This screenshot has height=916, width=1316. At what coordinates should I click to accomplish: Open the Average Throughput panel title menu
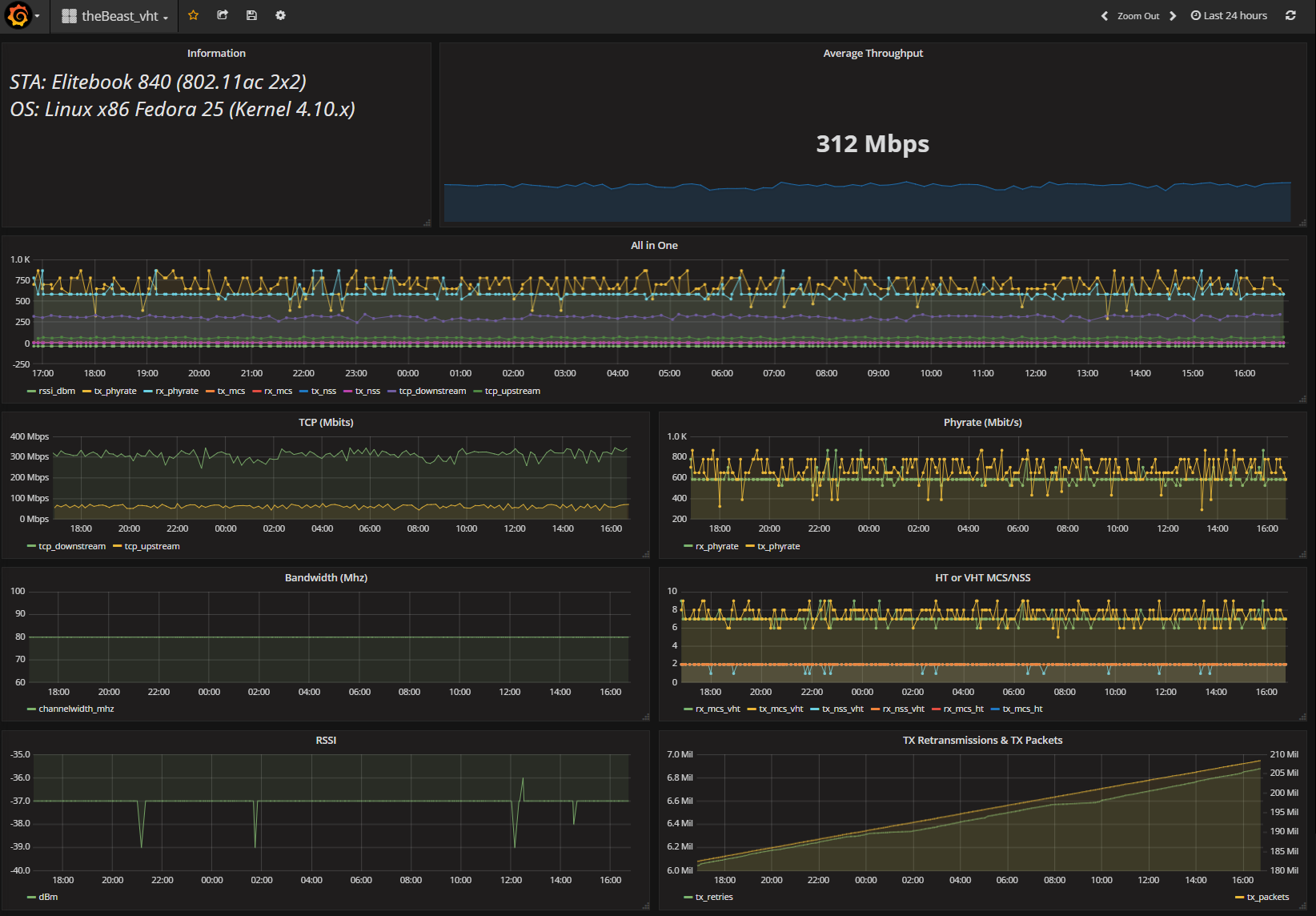pyautogui.click(x=873, y=53)
